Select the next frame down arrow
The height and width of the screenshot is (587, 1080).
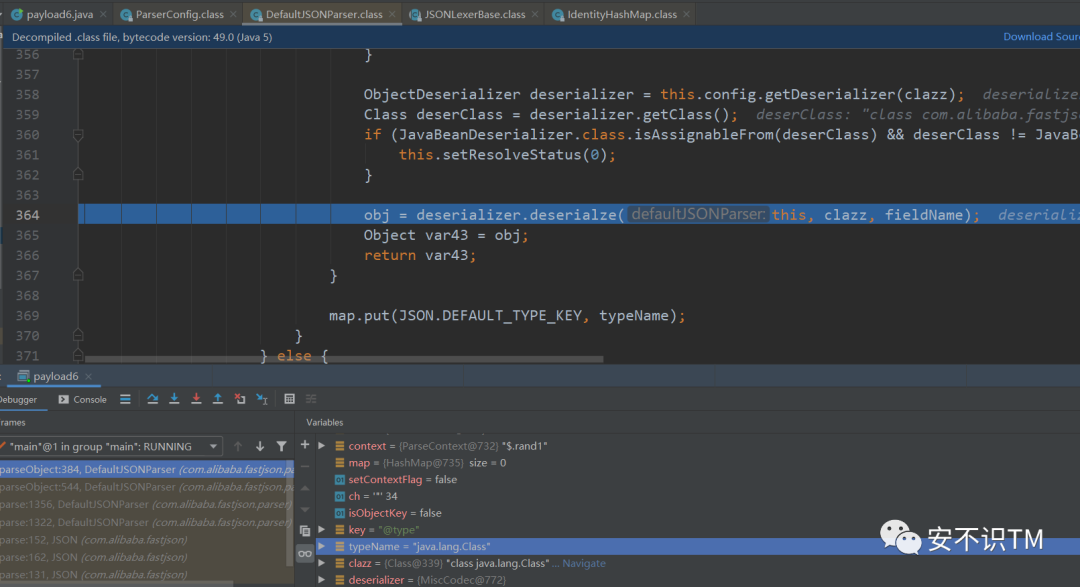(260, 446)
